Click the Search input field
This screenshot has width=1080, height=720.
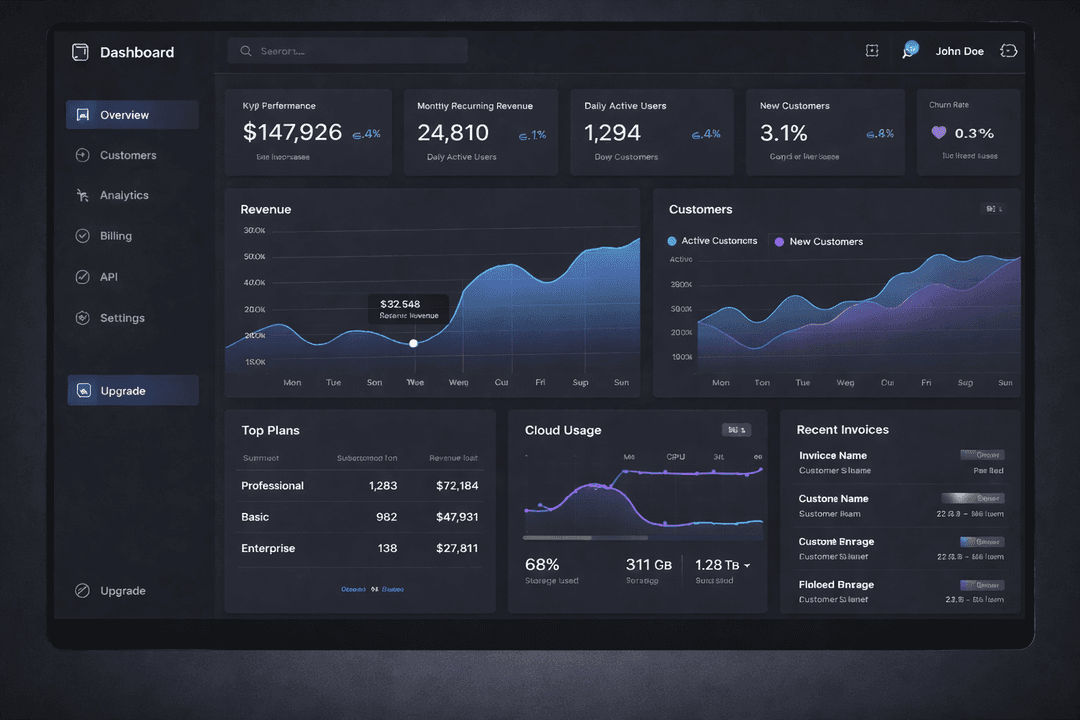pos(347,50)
